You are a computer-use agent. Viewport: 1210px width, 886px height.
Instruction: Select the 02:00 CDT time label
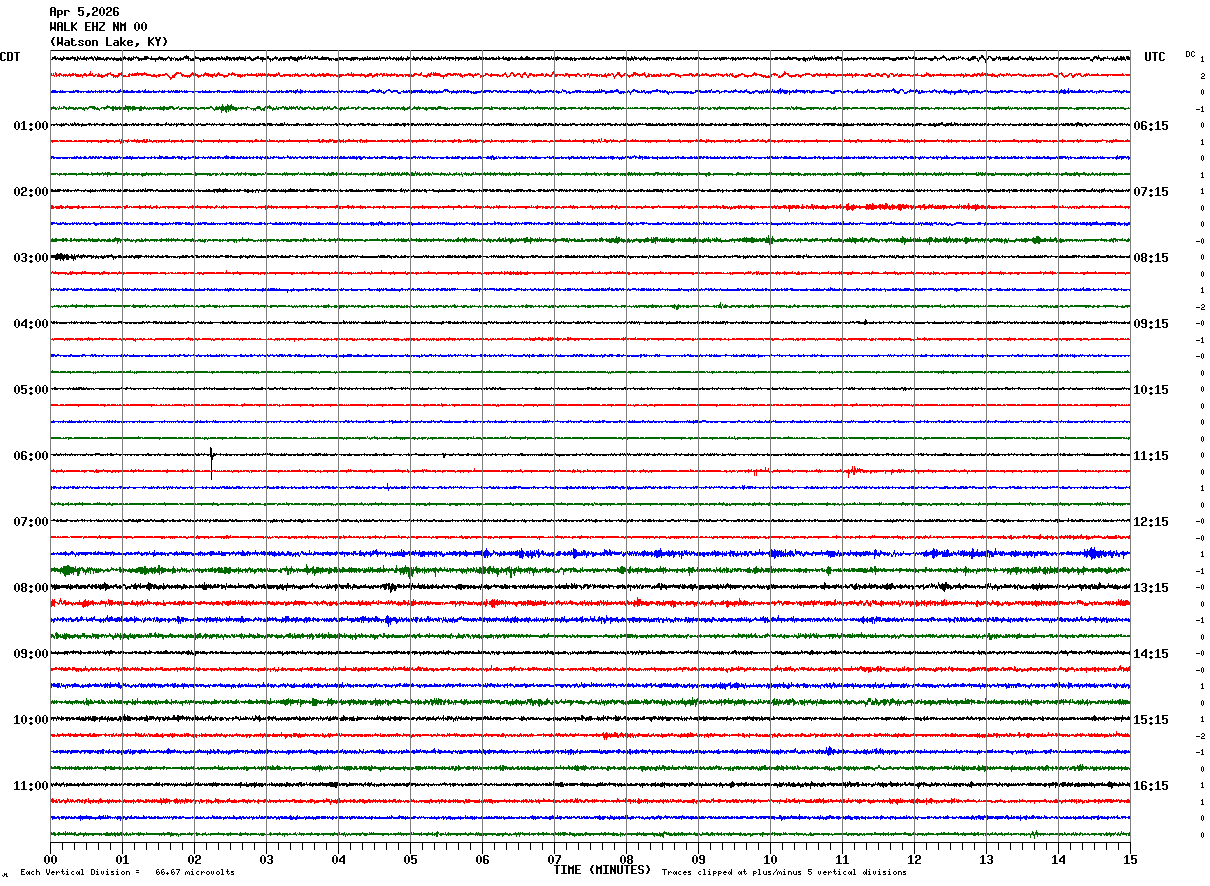pos(31,192)
